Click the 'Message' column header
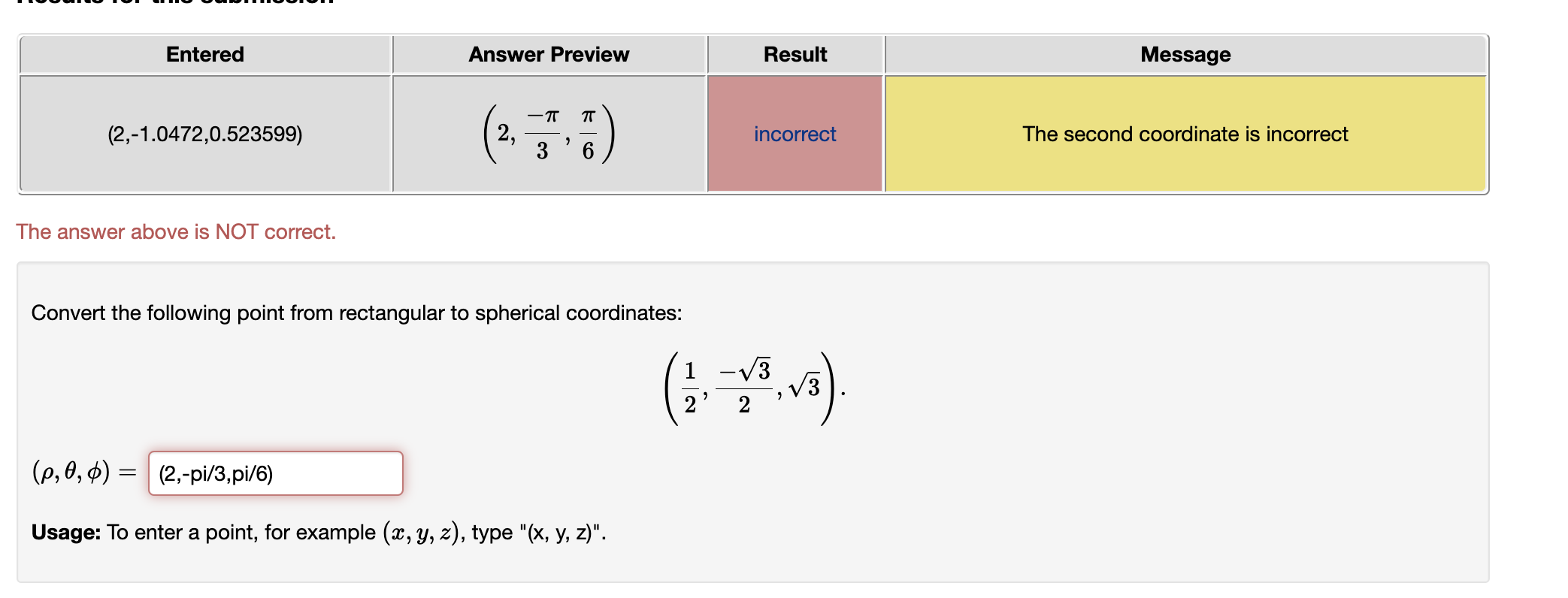The width and height of the screenshot is (1568, 598). click(1185, 53)
